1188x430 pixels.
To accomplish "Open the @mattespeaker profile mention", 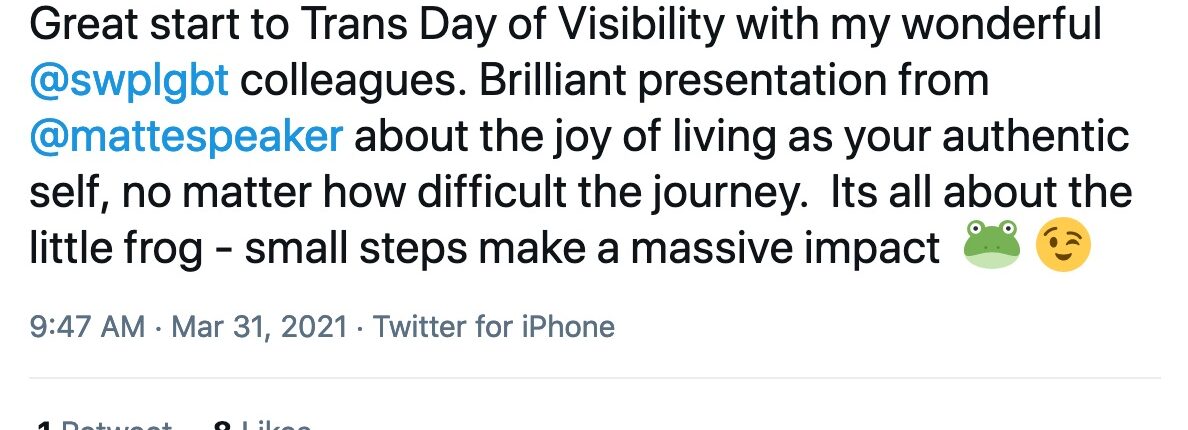I will click(x=186, y=137).
